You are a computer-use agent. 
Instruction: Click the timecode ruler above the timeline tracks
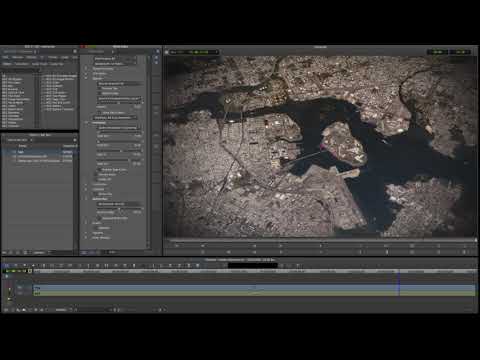coord(254,272)
